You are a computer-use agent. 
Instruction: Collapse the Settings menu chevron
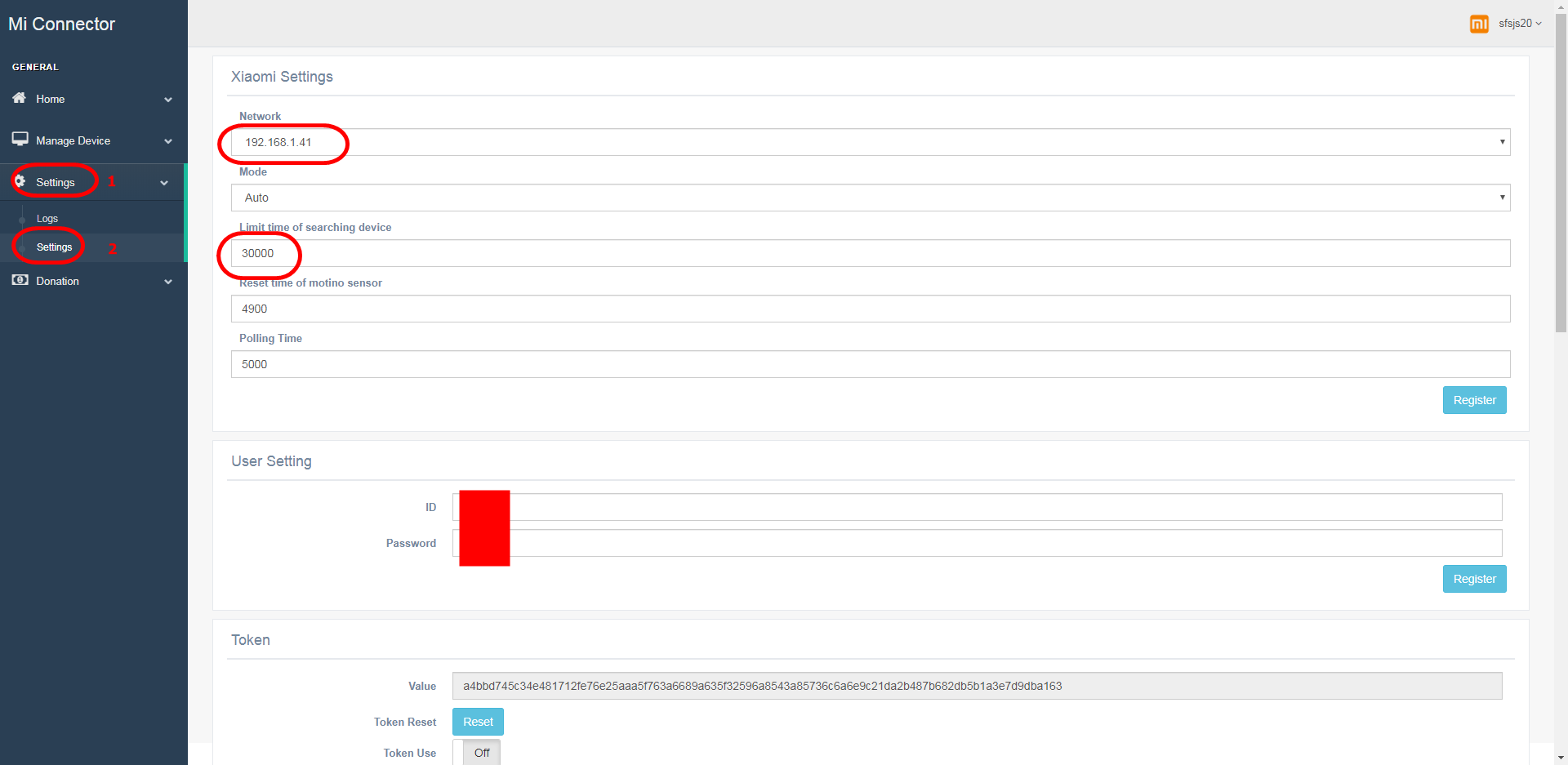(164, 183)
